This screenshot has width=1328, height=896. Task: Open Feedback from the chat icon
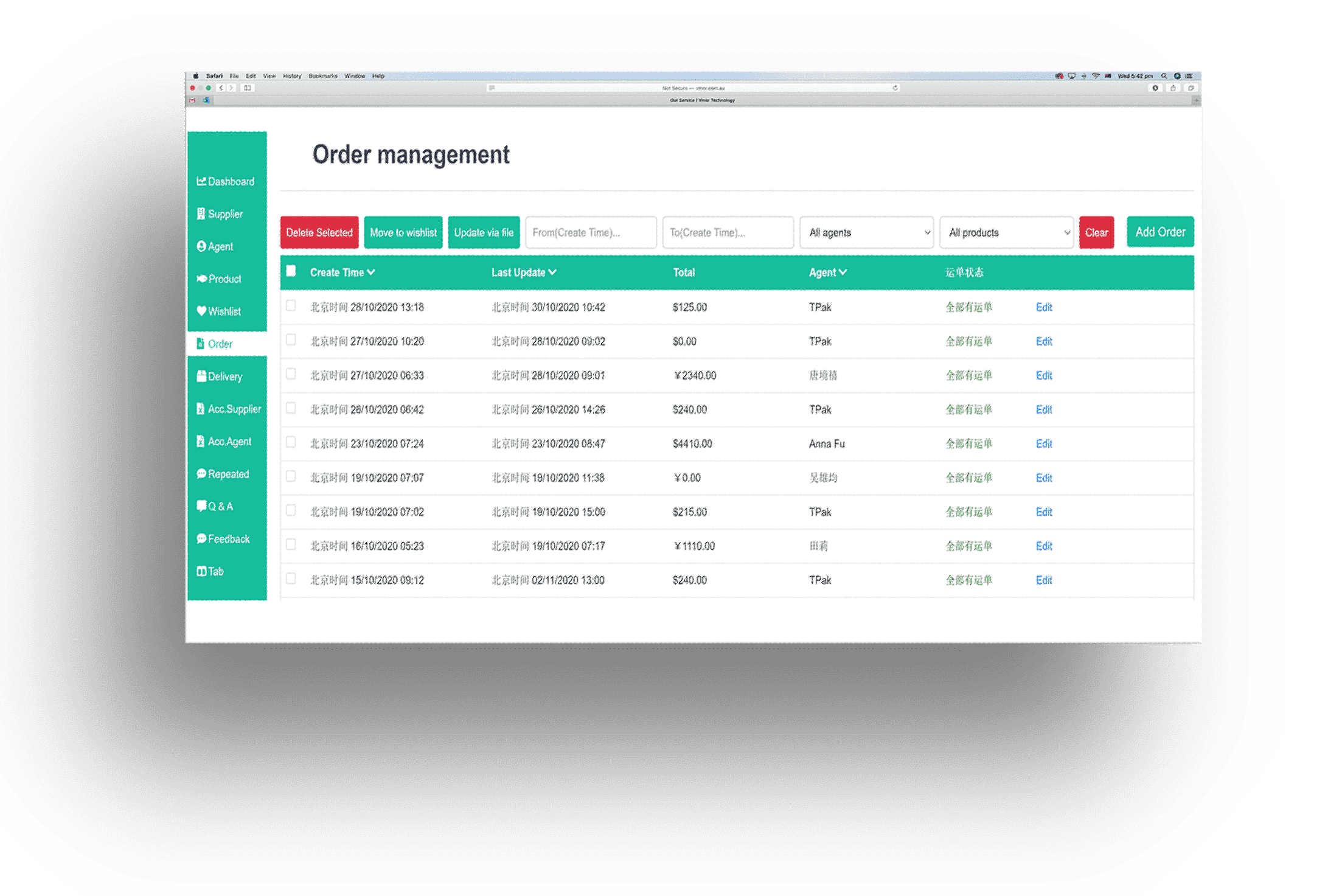(x=201, y=539)
